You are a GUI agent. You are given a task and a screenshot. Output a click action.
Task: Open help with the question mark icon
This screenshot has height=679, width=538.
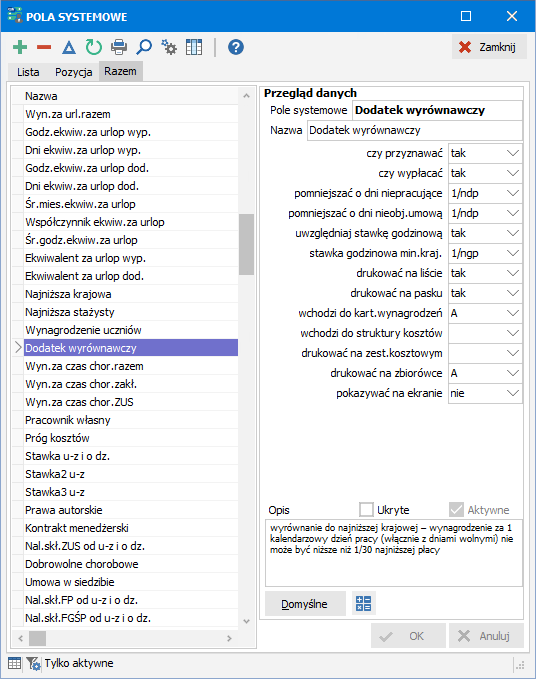[236, 47]
